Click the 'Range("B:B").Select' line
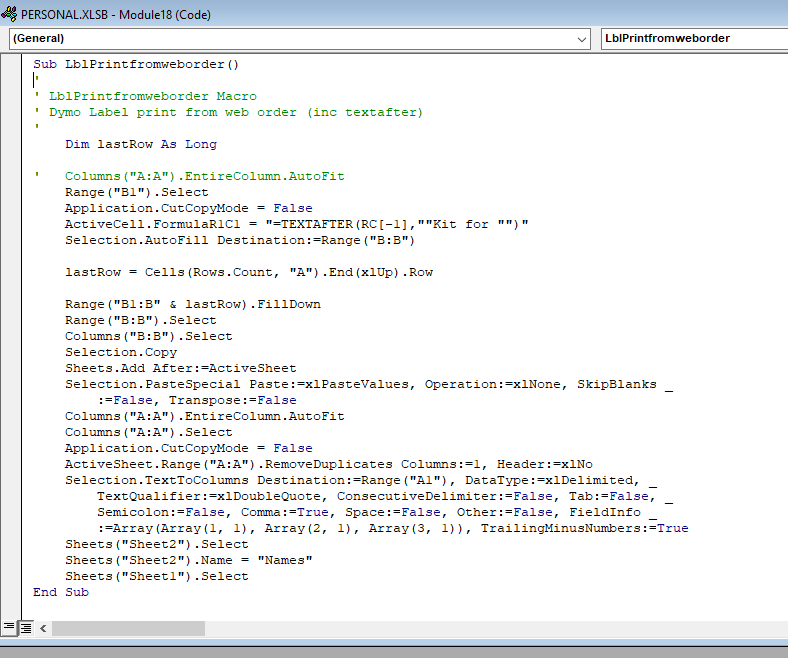 coord(140,321)
